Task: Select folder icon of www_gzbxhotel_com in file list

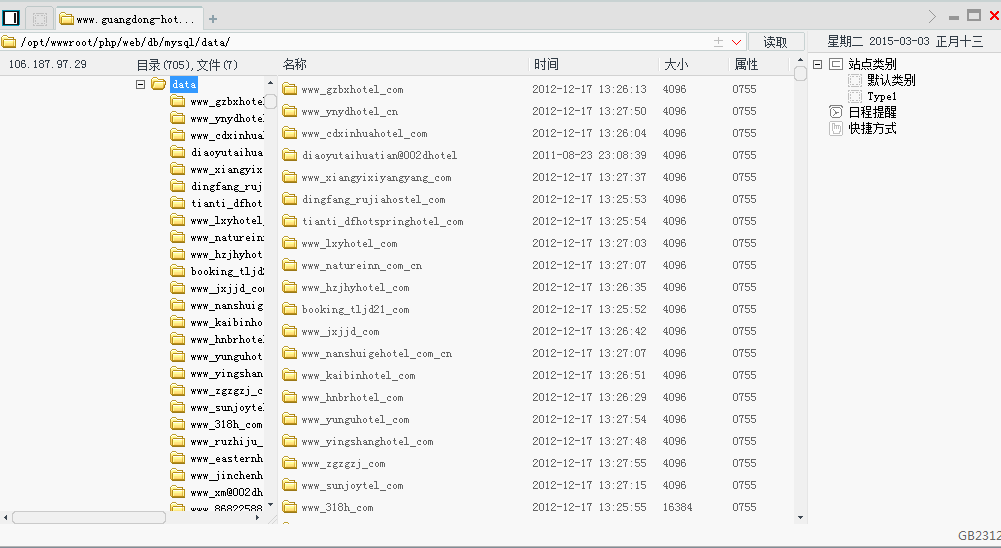Action: (290, 89)
